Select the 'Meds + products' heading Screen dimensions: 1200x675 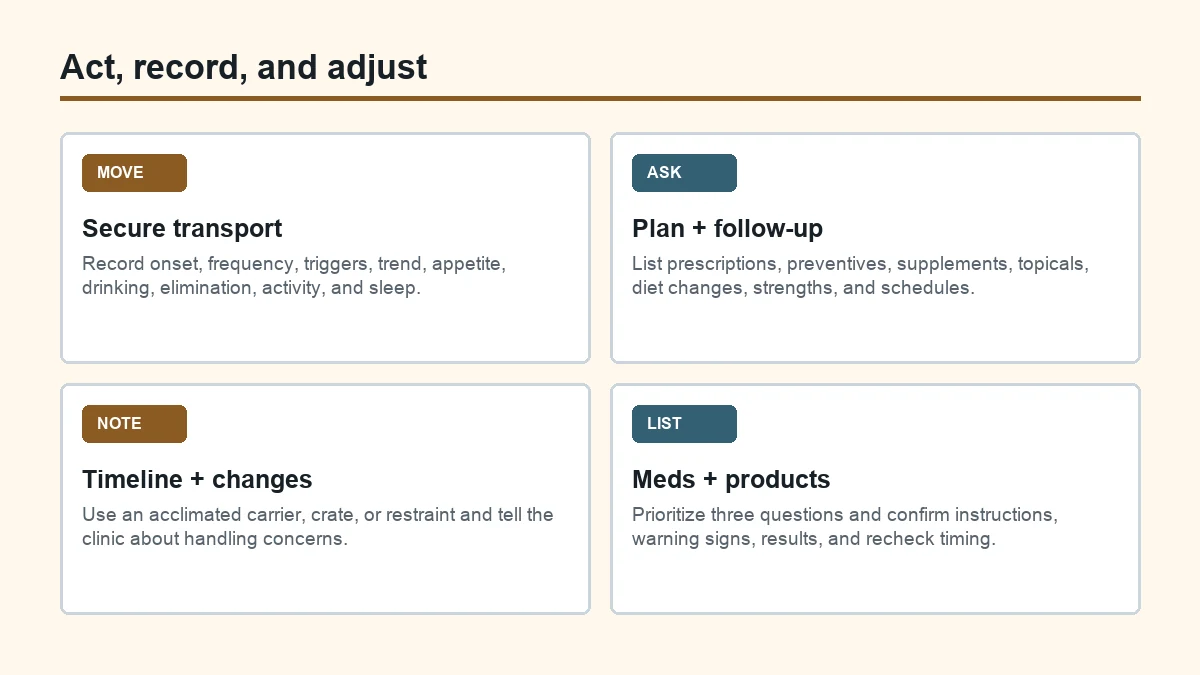(731, 480)
